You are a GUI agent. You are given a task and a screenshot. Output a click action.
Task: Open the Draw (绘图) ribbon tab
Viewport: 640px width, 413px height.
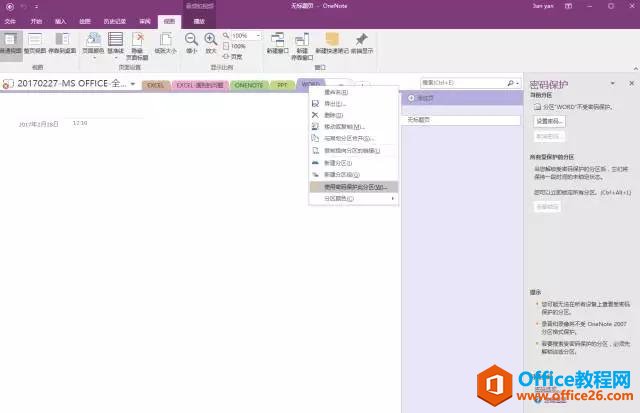(84, 21)
